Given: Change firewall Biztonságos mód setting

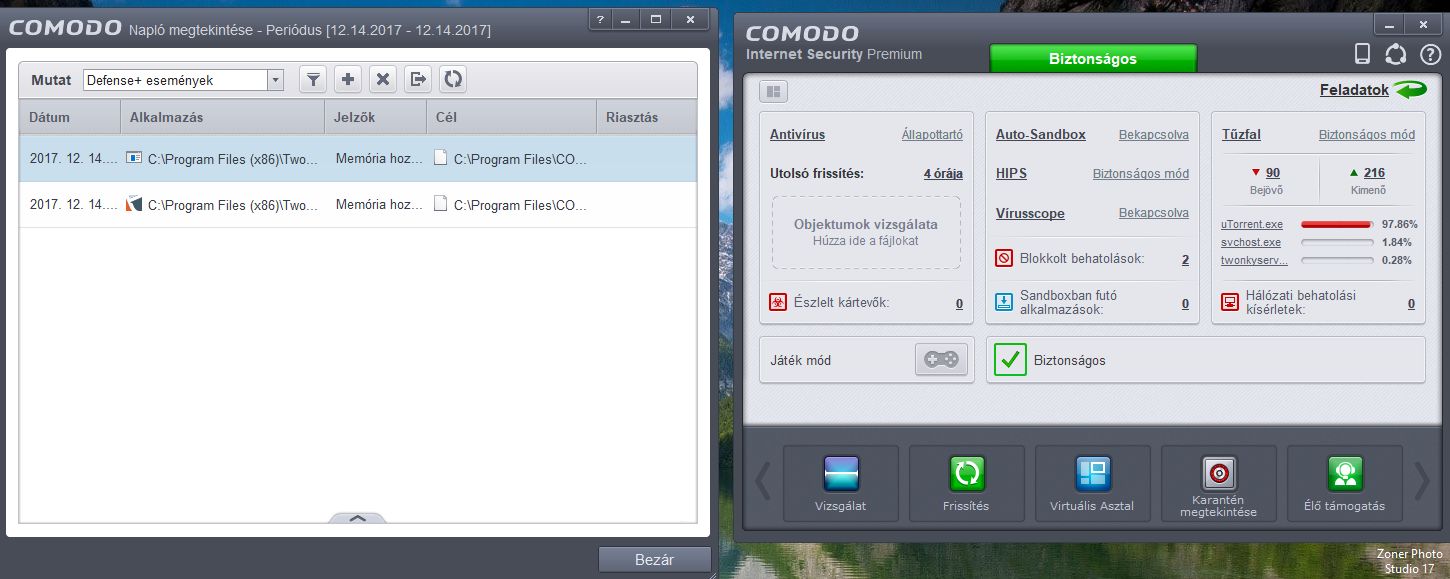Looking at the screenshot, I should 1366,134.
